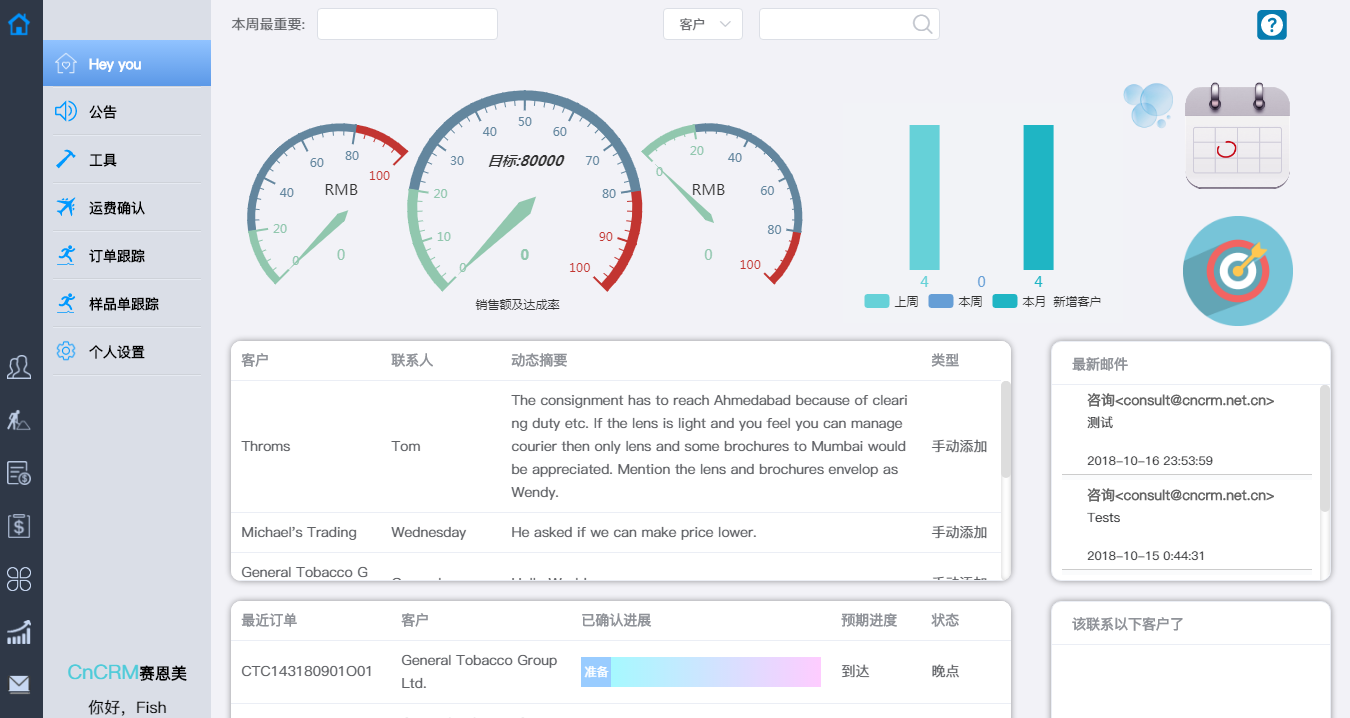Click the 本周最重要 text input field
This screenshot has width=1350, height=718.
click(407, 24)
